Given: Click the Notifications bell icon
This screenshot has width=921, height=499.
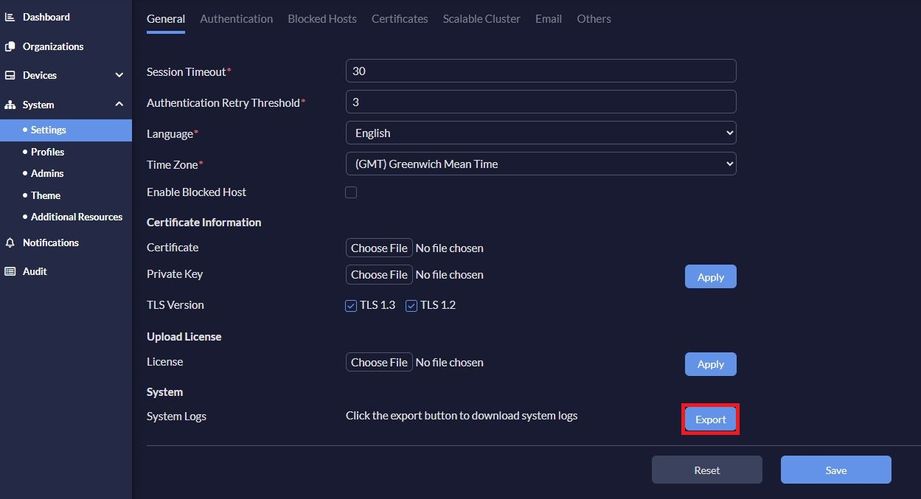Looking at the screenshot, I should (9, 242).
